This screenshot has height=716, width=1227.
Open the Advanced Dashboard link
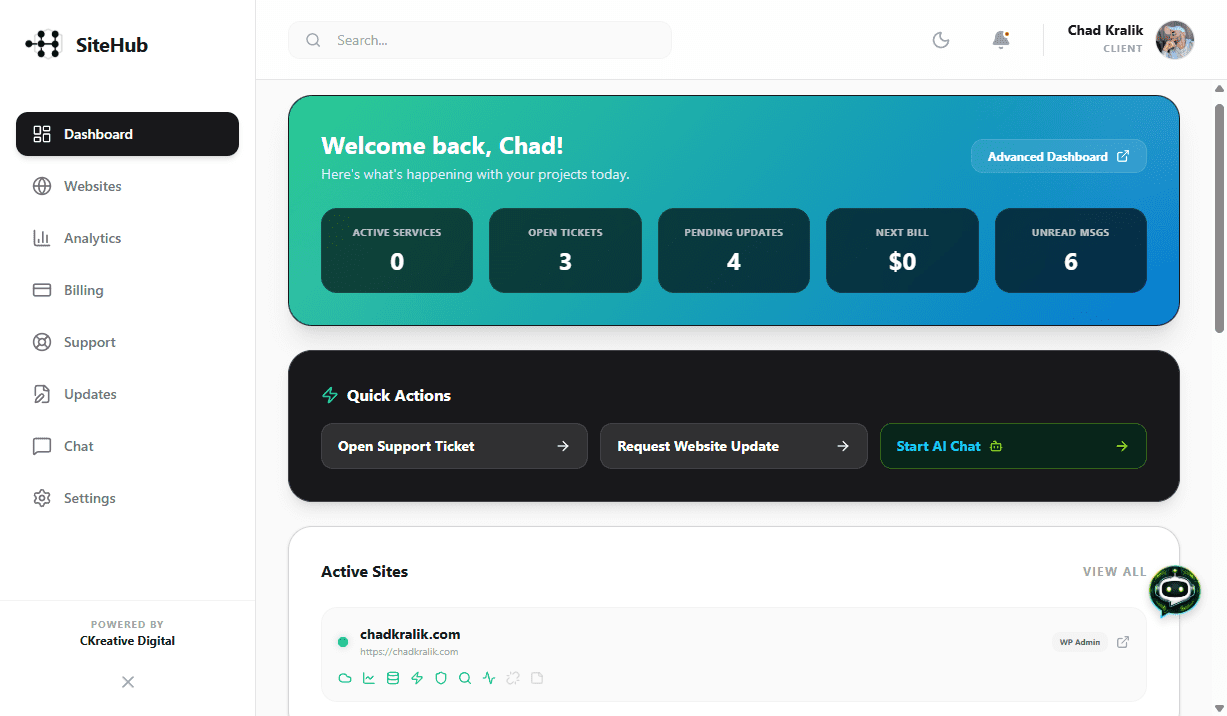coord(1058,156)
